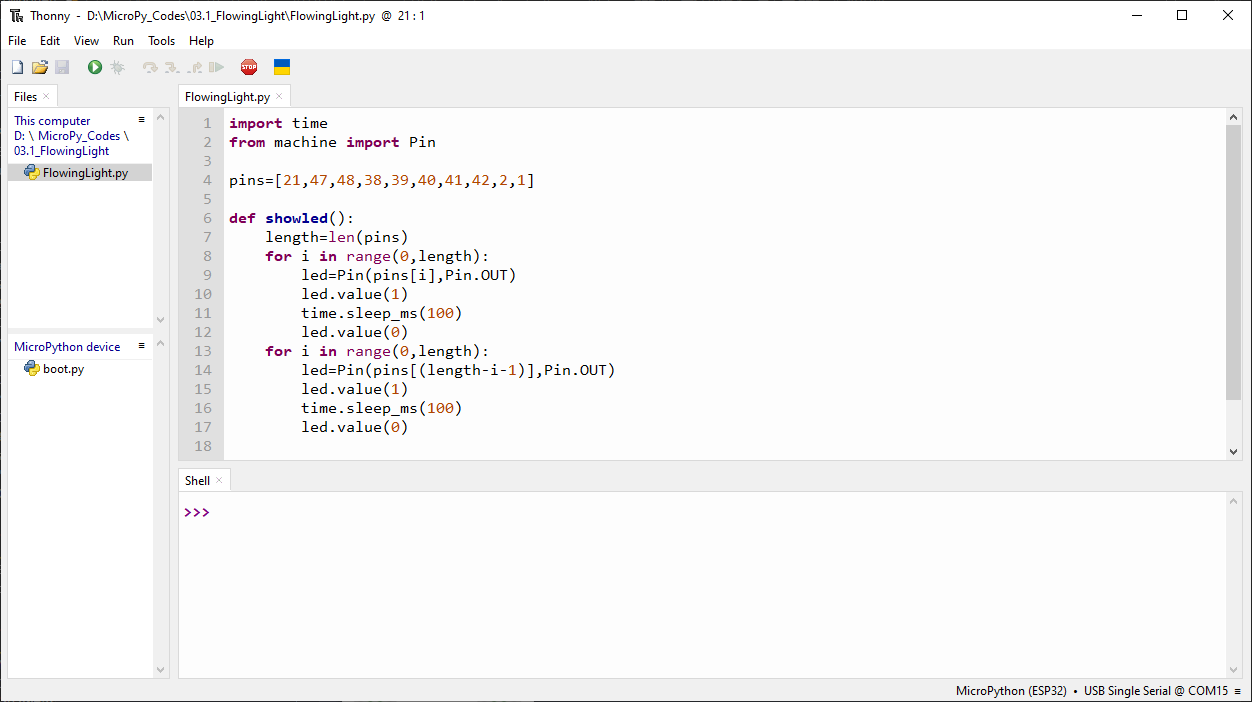Click the Ukraine flag icon
The image size is (1252, 702).
coord(282,67)
